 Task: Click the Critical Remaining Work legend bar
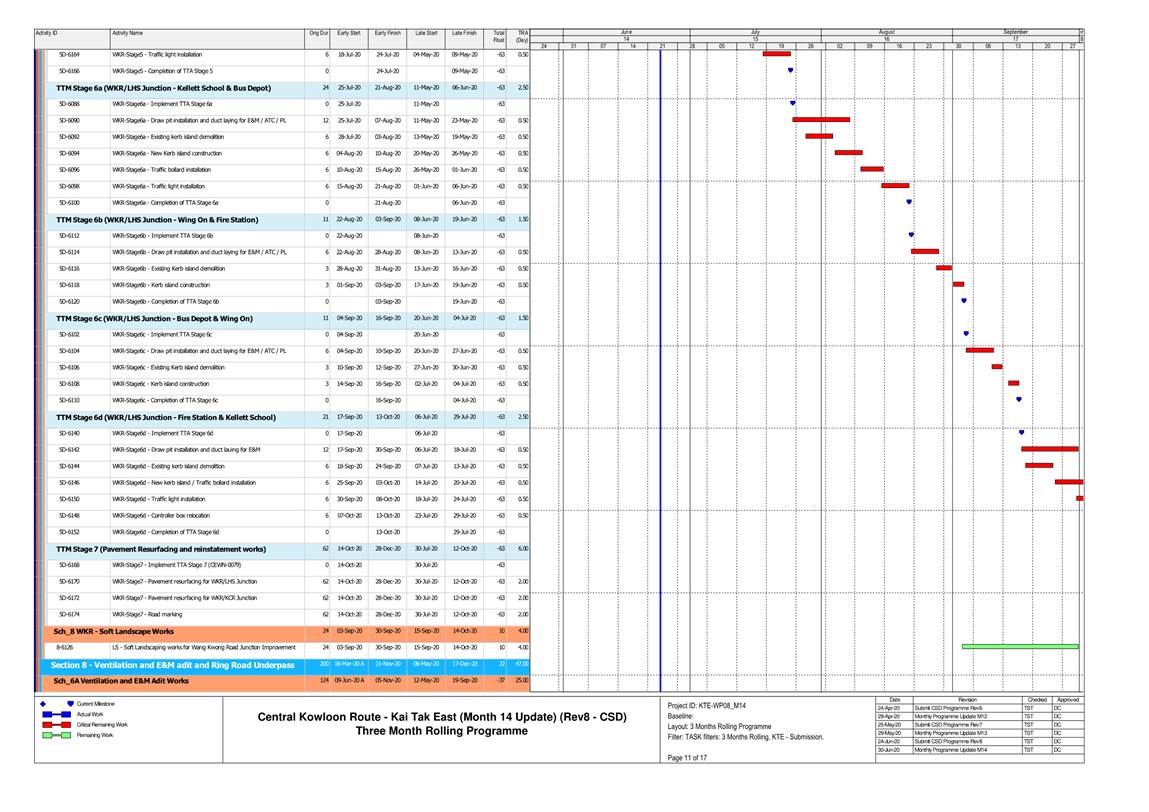(x=56, y=724)
